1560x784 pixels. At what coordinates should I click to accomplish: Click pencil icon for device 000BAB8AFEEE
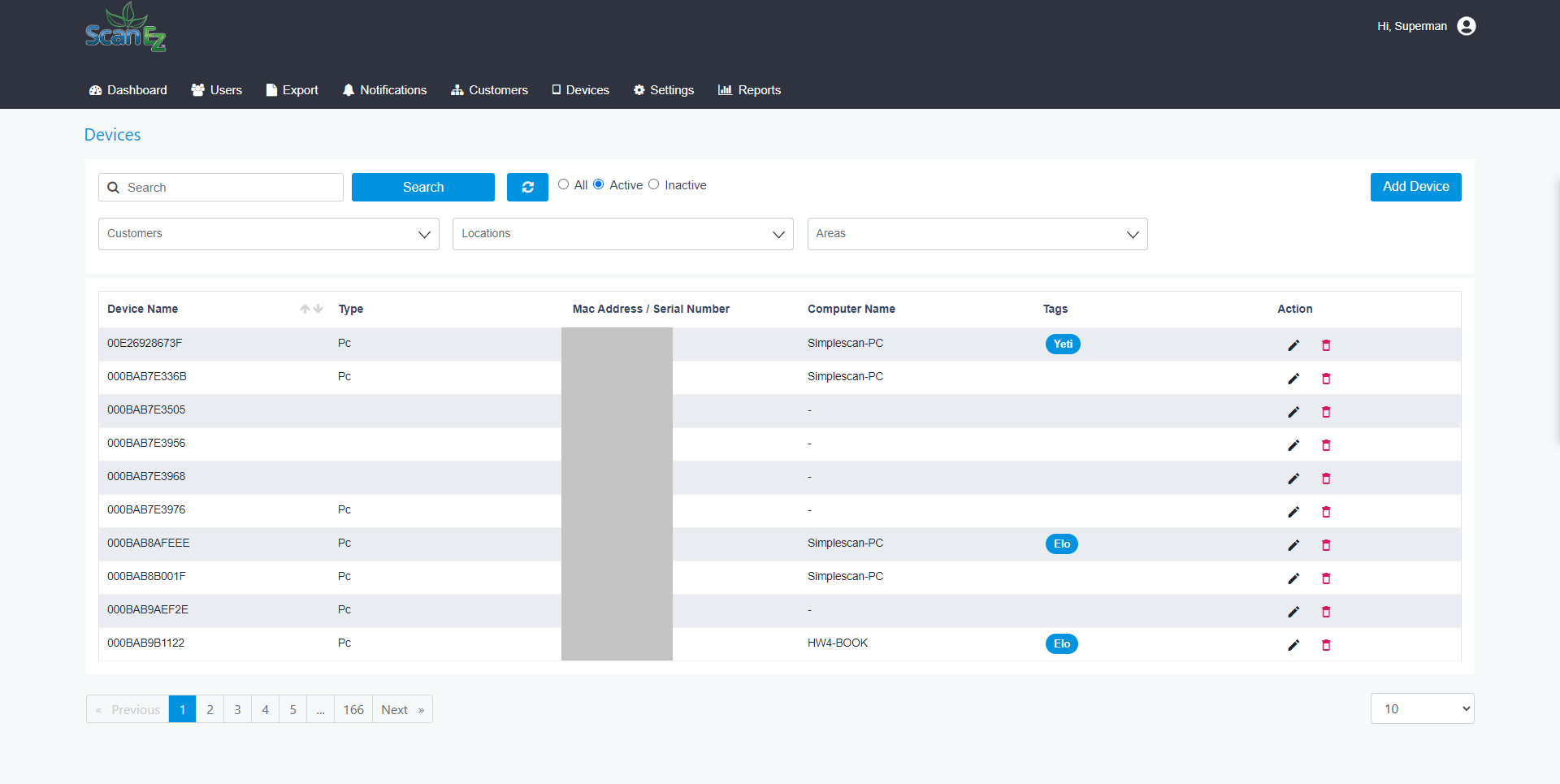tap(1293, 545)
